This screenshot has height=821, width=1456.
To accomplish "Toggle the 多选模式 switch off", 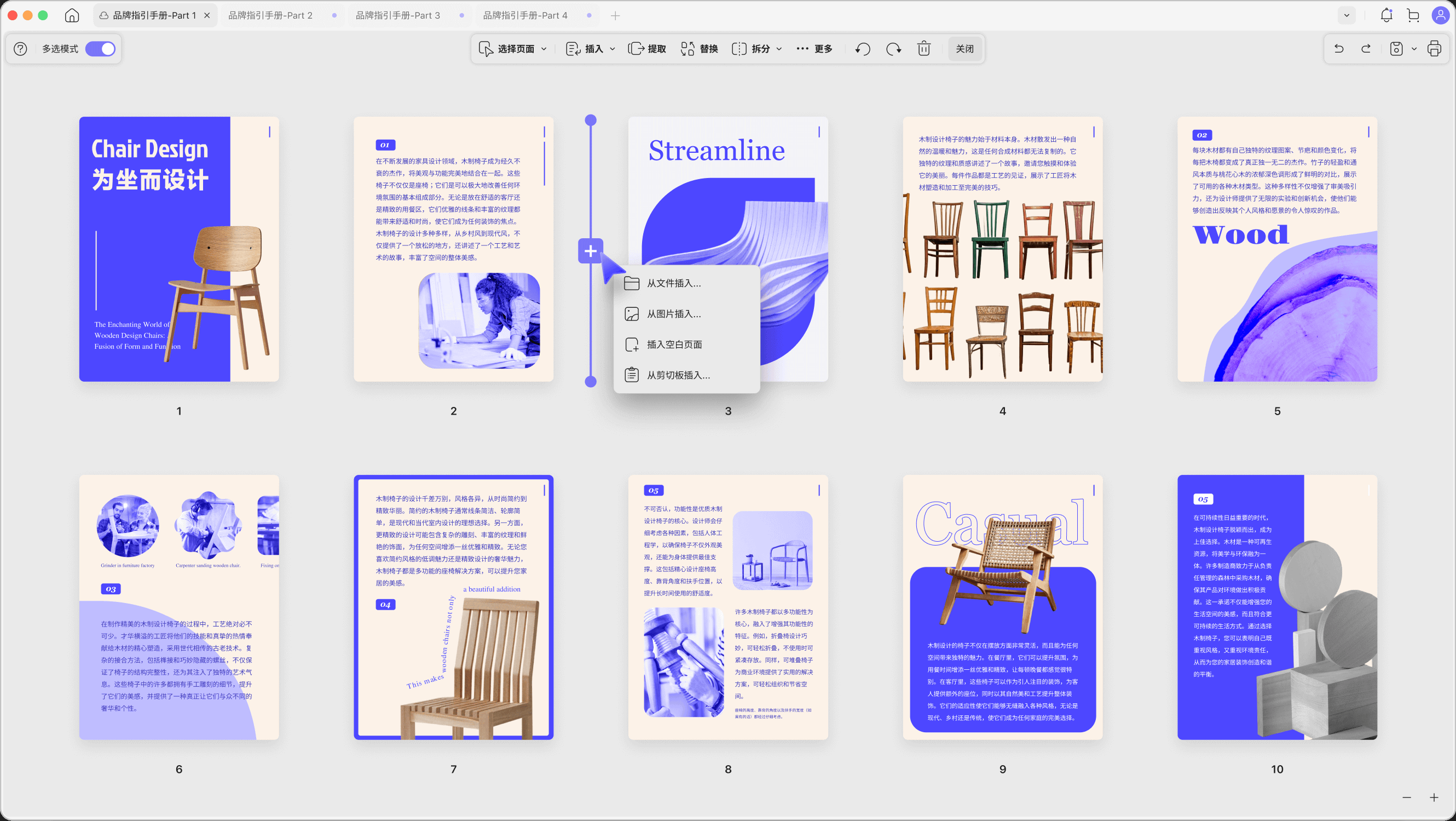I will tap(101, 49).
